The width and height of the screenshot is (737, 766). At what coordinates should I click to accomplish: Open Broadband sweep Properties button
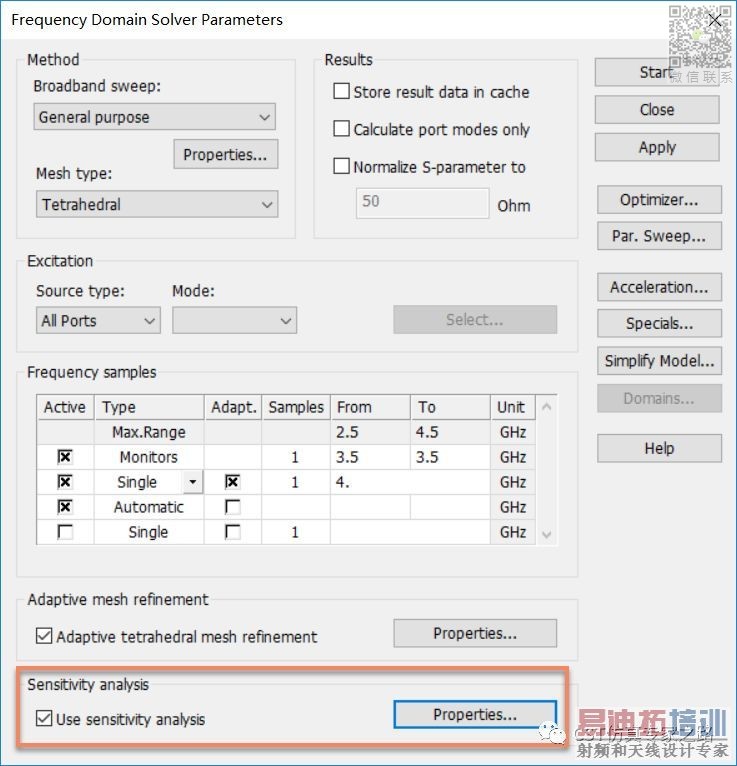tap(226, 154)
